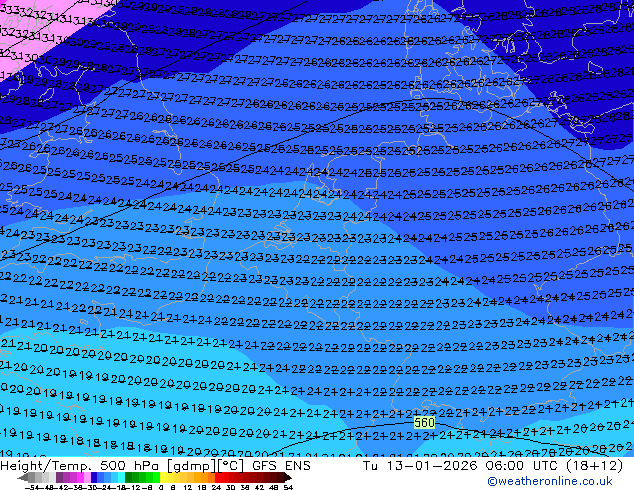
Task: Click the '06:00 UTC (18+12)' forecast time
Action: pyautogui.click(x=554, y=466)
